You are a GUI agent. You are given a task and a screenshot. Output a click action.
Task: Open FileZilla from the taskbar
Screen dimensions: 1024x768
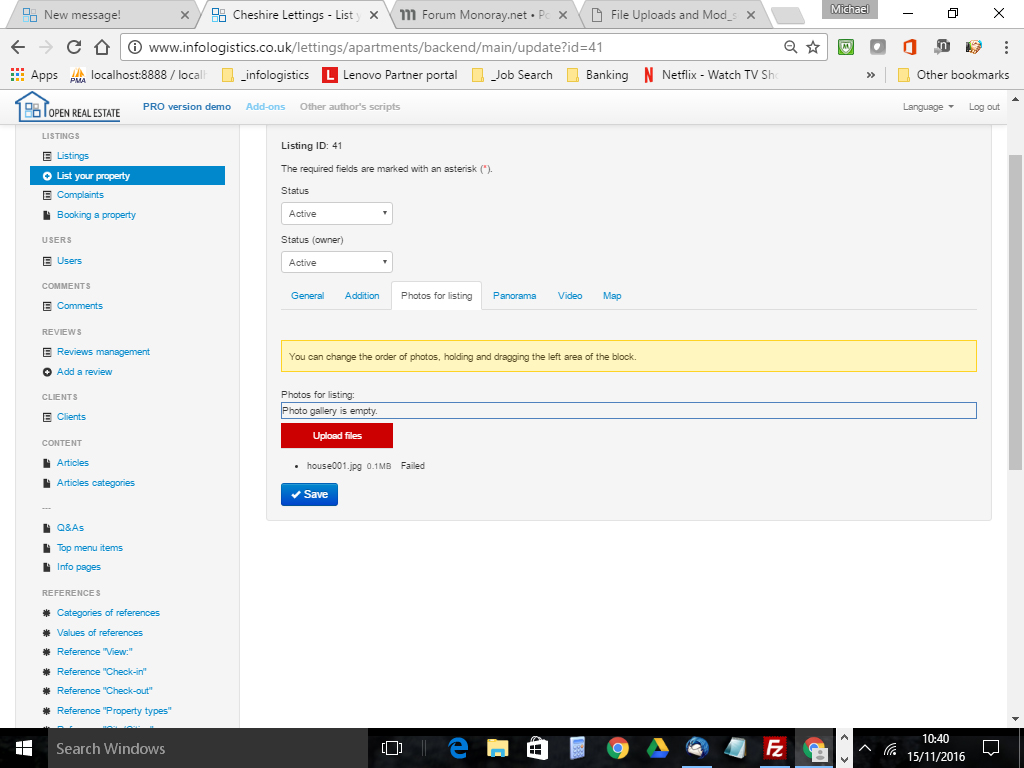(x=773, y=748)
